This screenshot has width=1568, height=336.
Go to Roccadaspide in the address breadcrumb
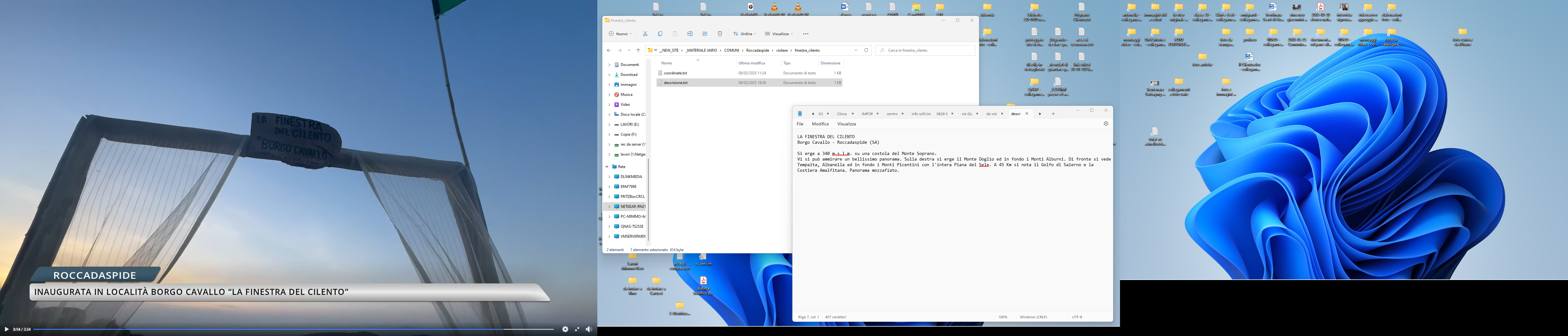(x=757, y=50)
